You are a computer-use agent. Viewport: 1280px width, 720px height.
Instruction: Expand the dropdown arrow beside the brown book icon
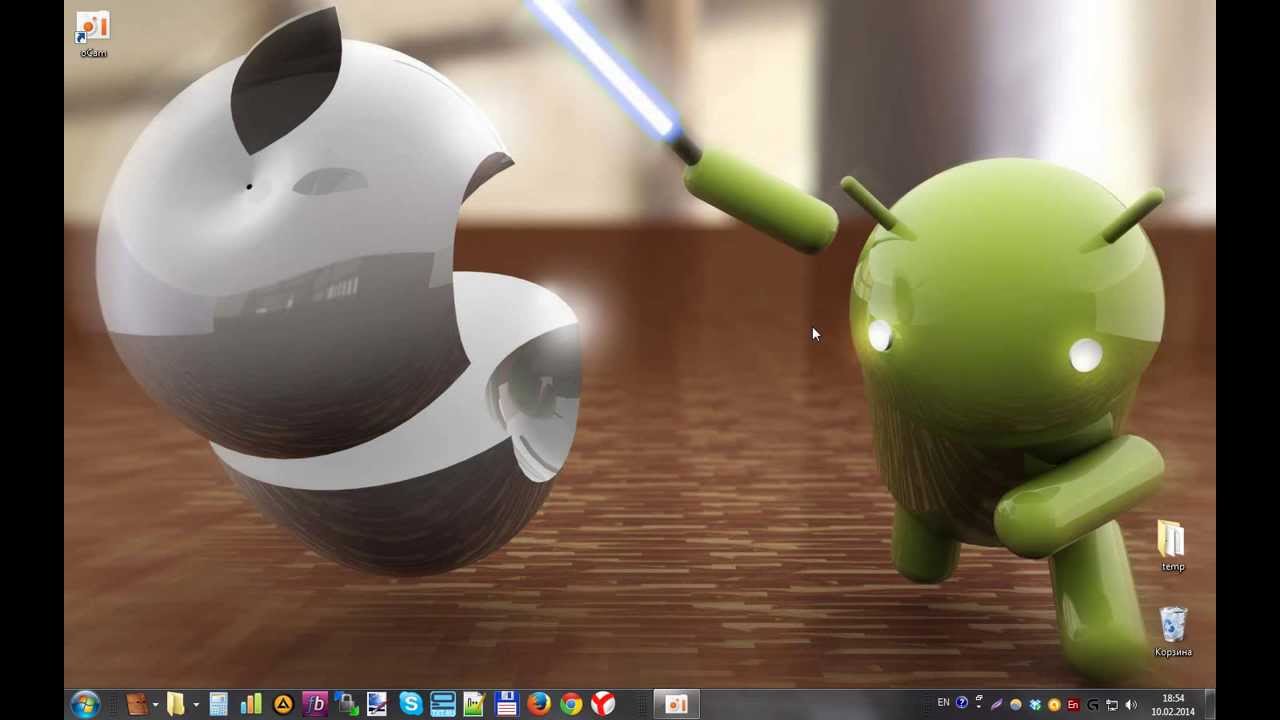click(x=155, y=704)
